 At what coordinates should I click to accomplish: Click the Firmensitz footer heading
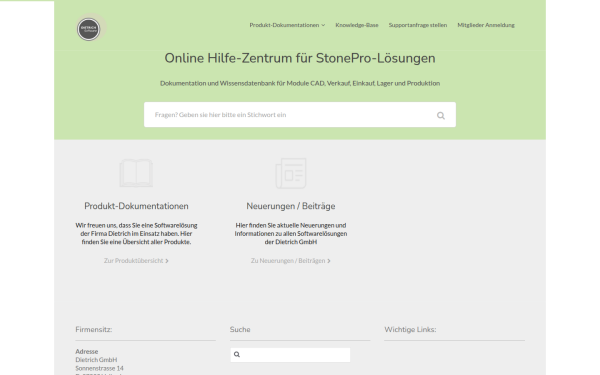pos(94,329)
